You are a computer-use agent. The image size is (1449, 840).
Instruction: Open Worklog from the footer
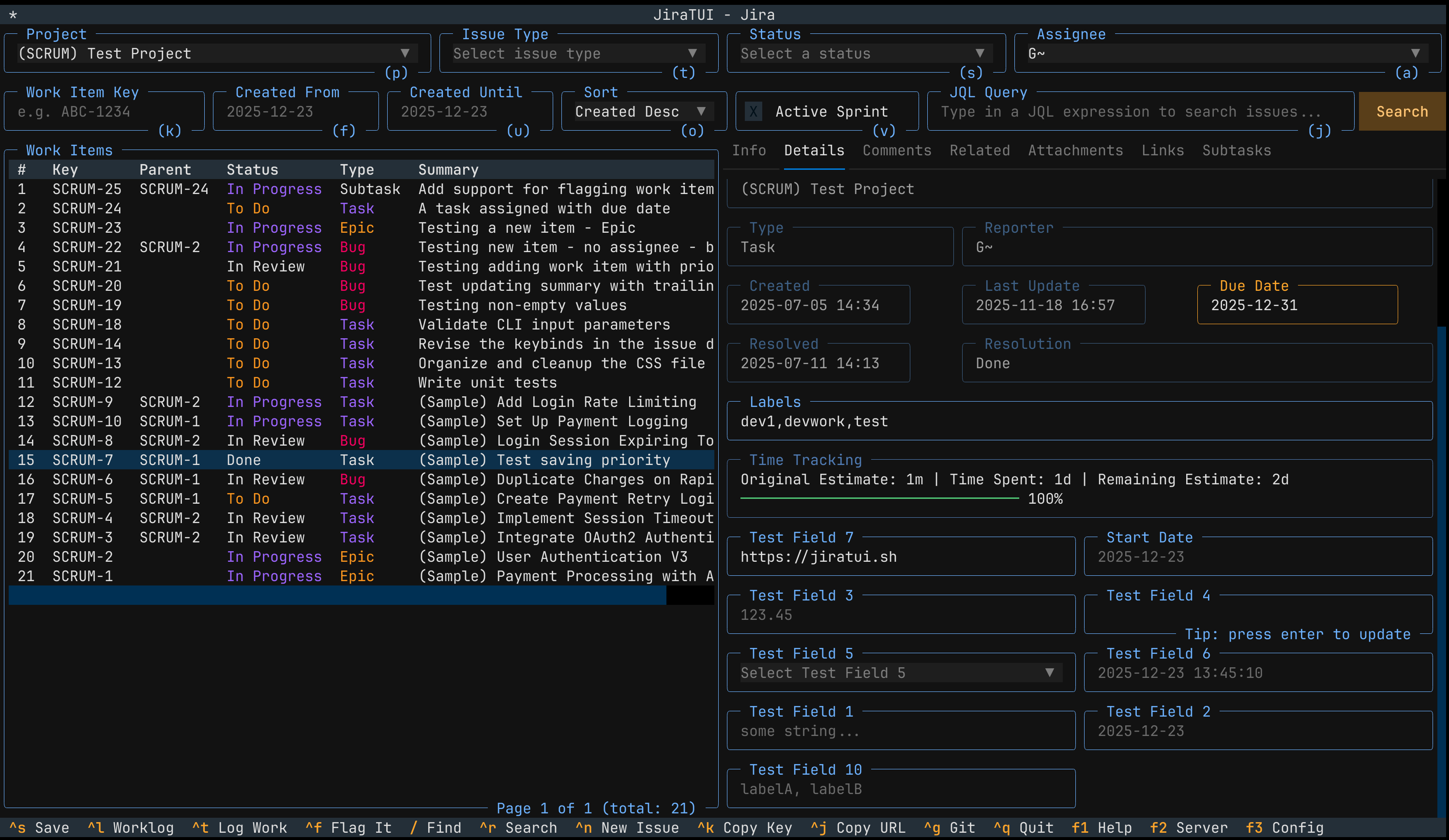[x=131, y=828]
